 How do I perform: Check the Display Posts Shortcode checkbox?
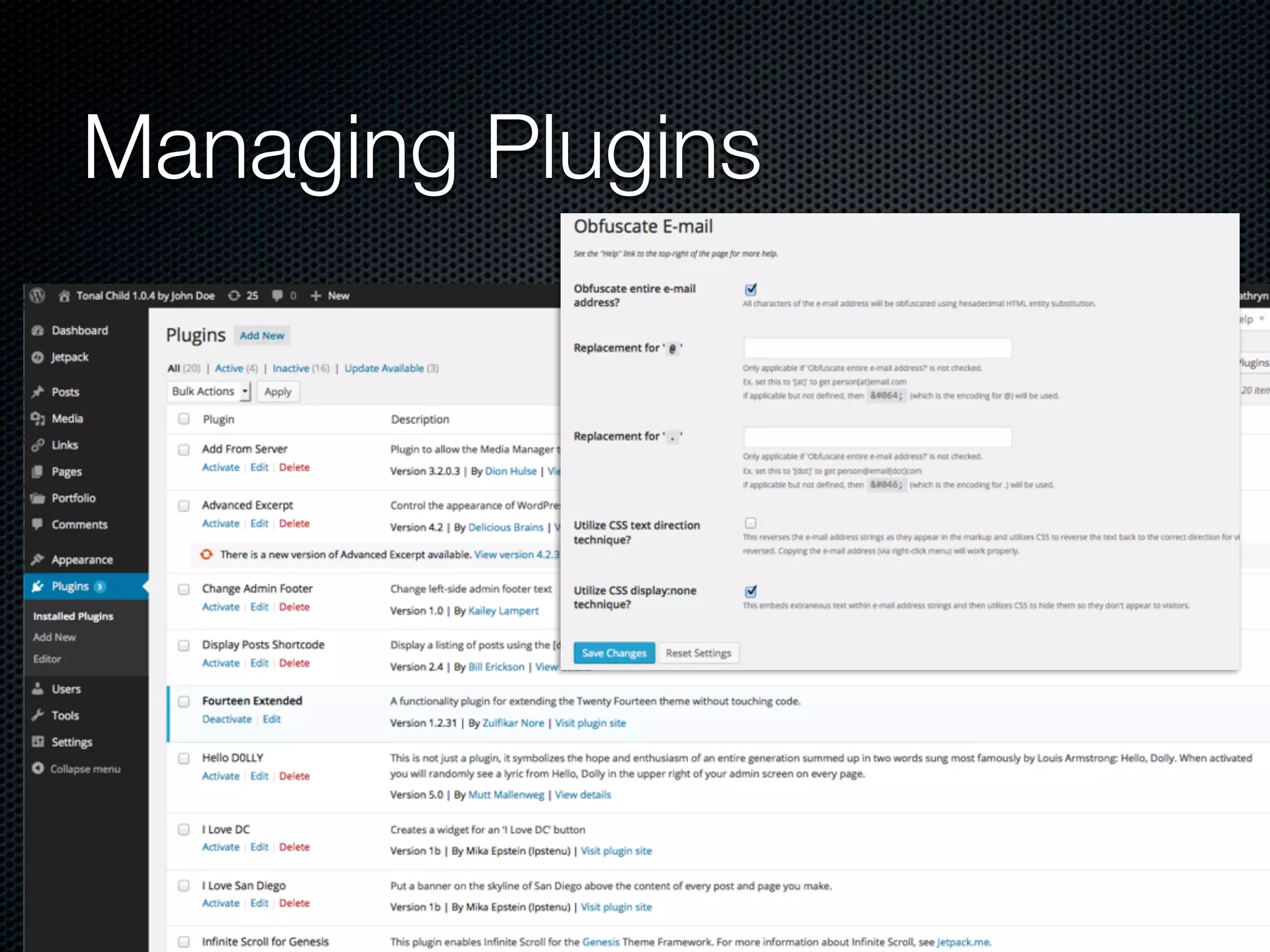(184, 645)
